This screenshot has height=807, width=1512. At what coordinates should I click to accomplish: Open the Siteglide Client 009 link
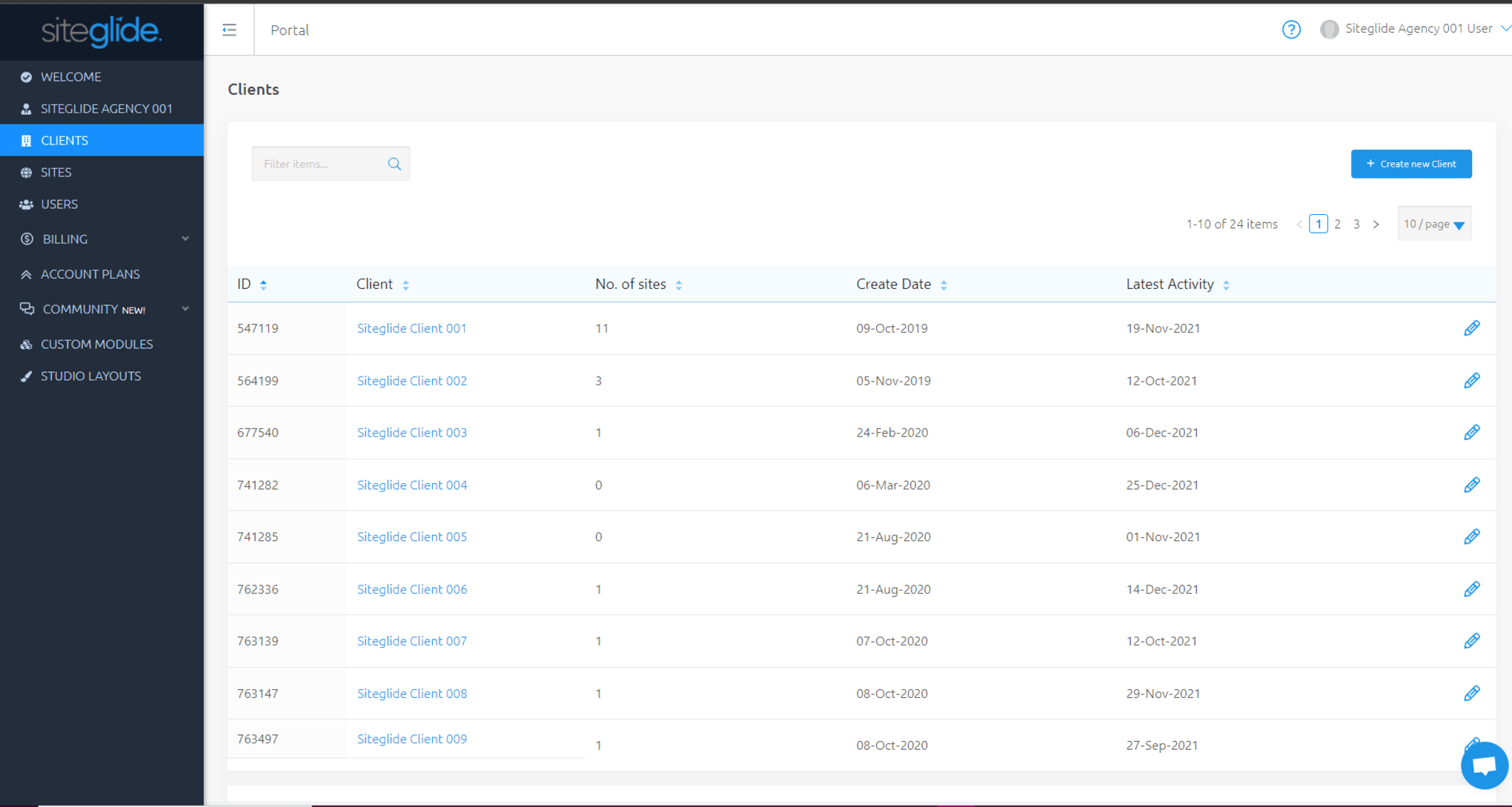412,740
